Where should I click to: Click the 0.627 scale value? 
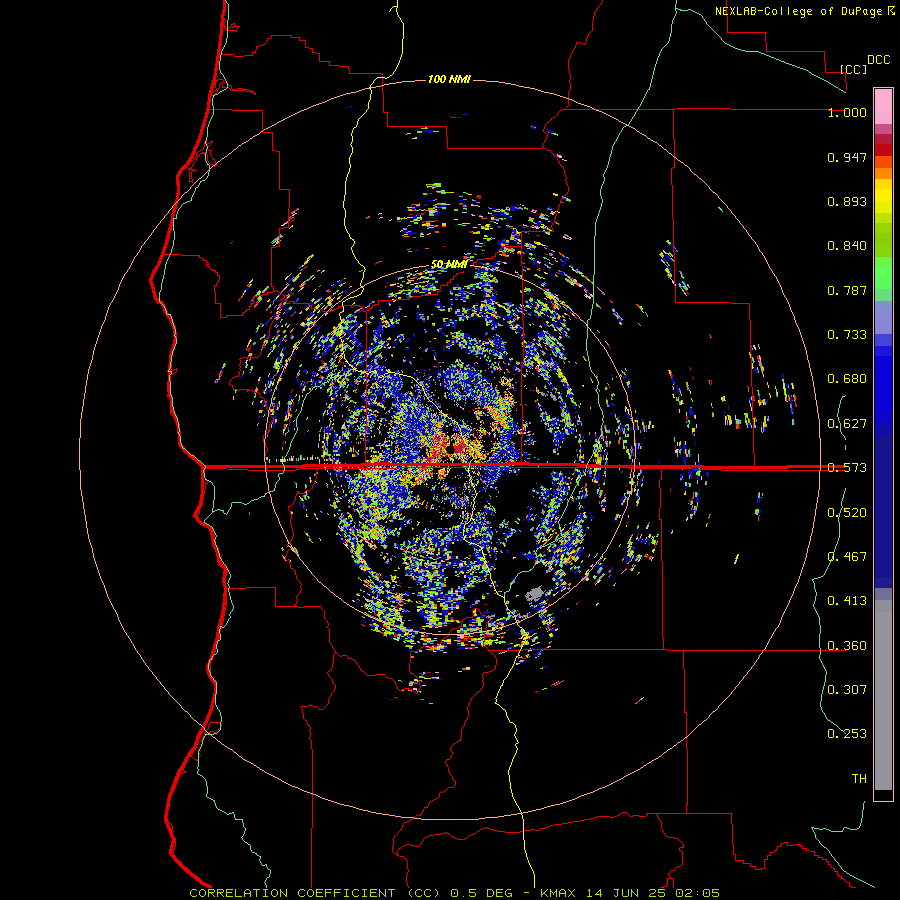pos(847,424)
